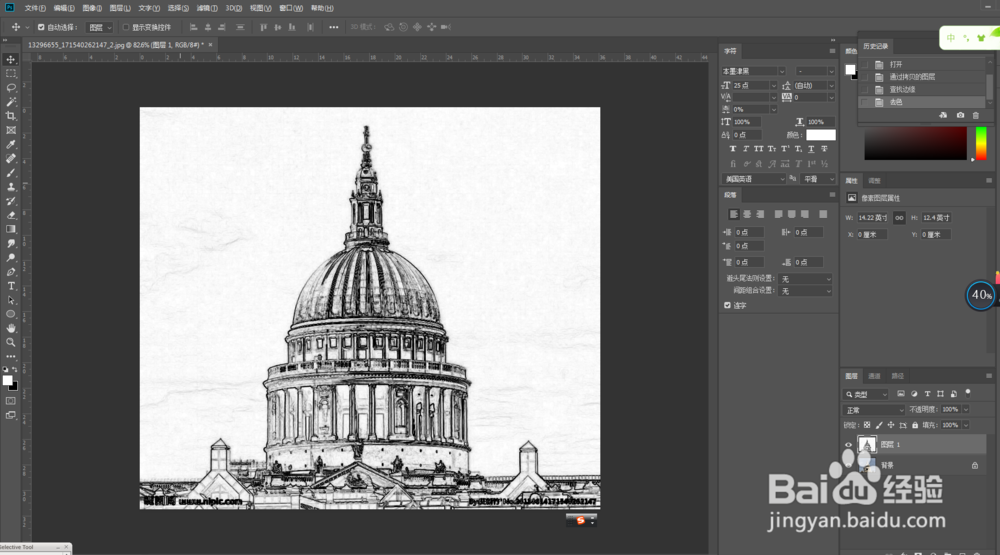Toggle underline style in Character panel
Image resolution: width=1000 pixels, height=555 pixels.
(x=811, y=149)
